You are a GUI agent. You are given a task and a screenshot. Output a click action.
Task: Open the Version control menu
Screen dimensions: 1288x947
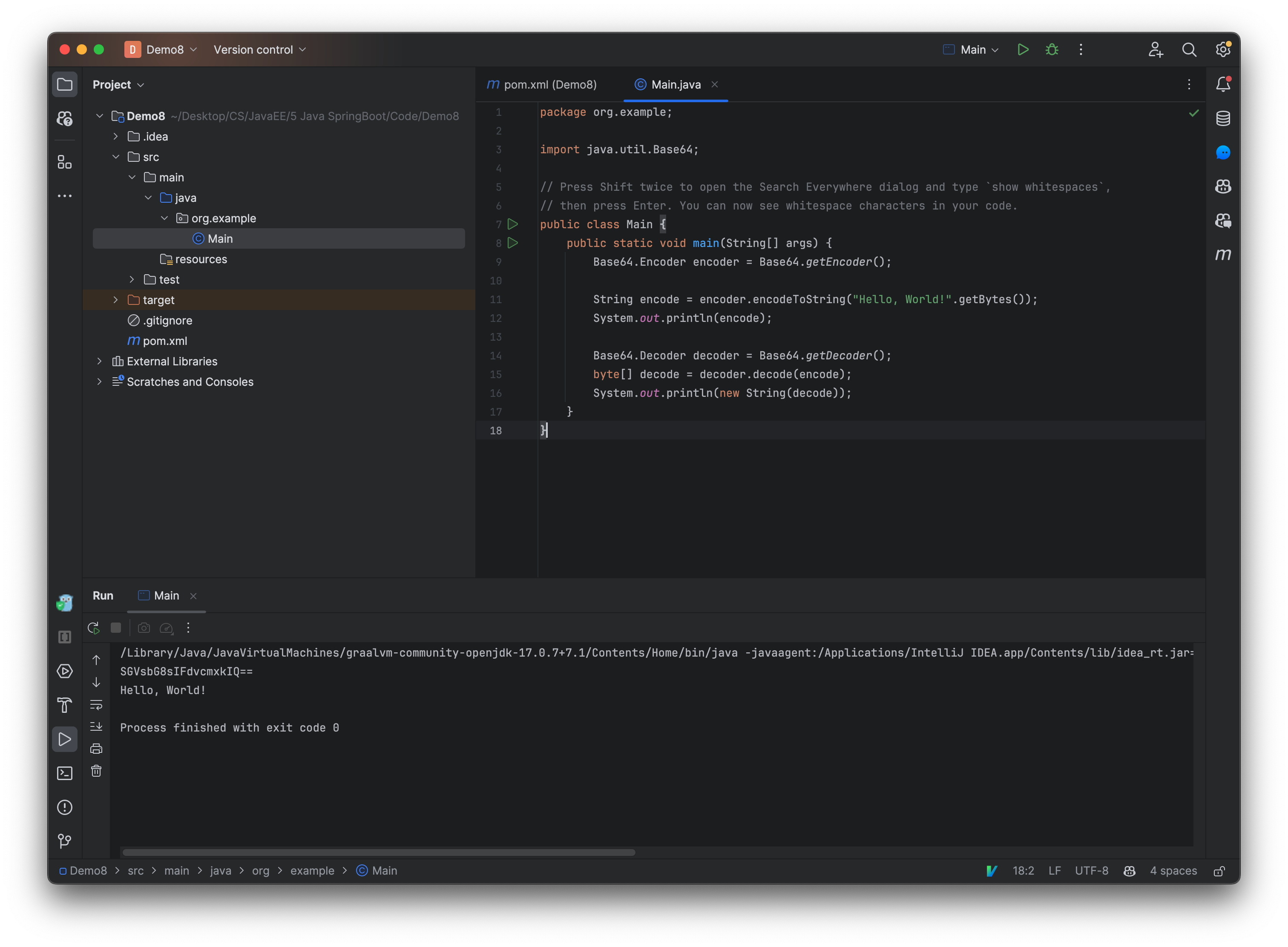(259, 49)
